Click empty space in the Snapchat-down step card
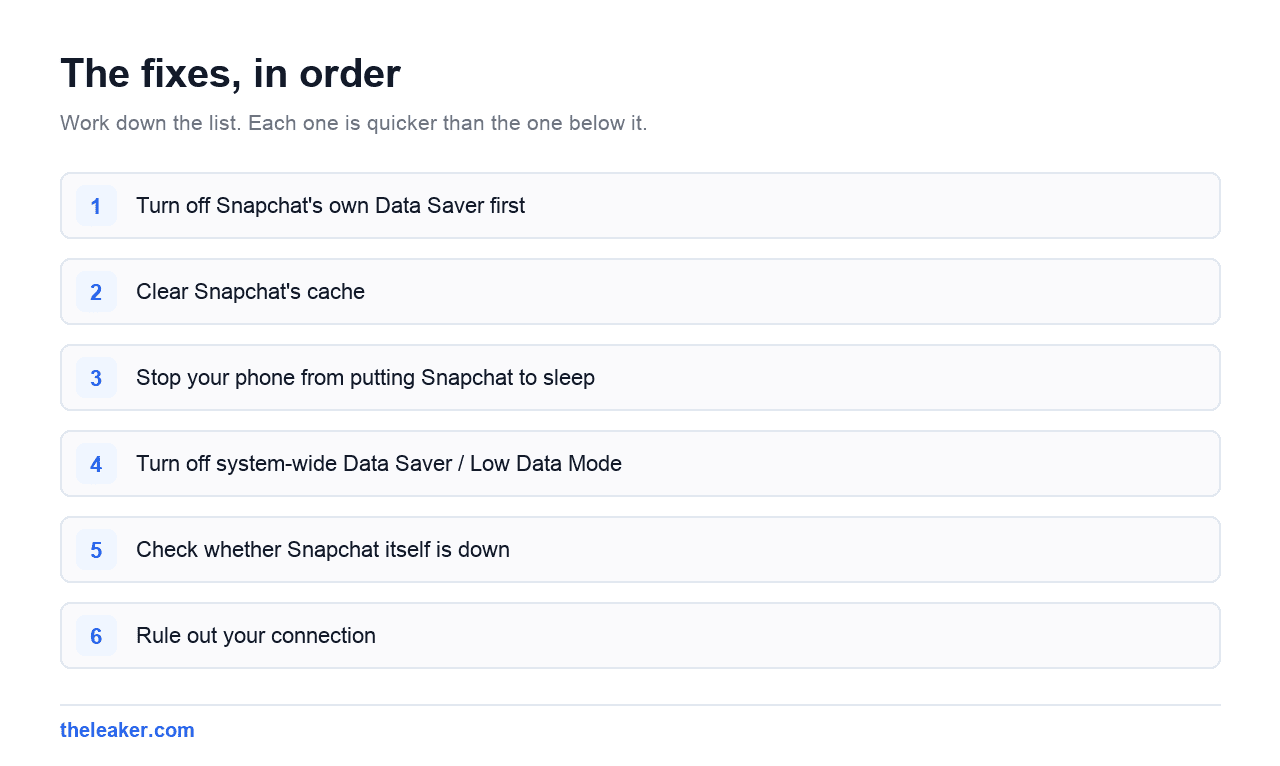 (860, 550)
